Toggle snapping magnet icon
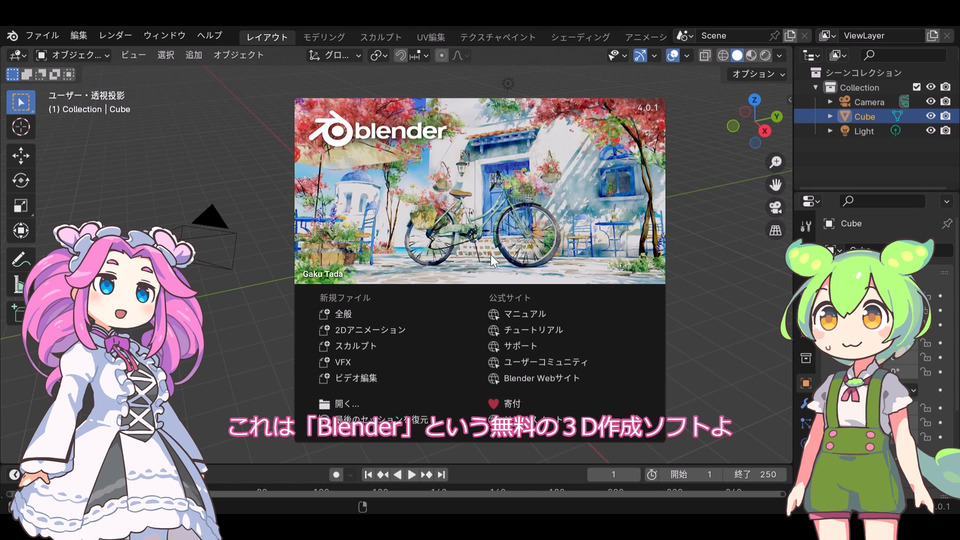This screenshot has height=540, width=960. pyautogui.click(x=400, y=55)
